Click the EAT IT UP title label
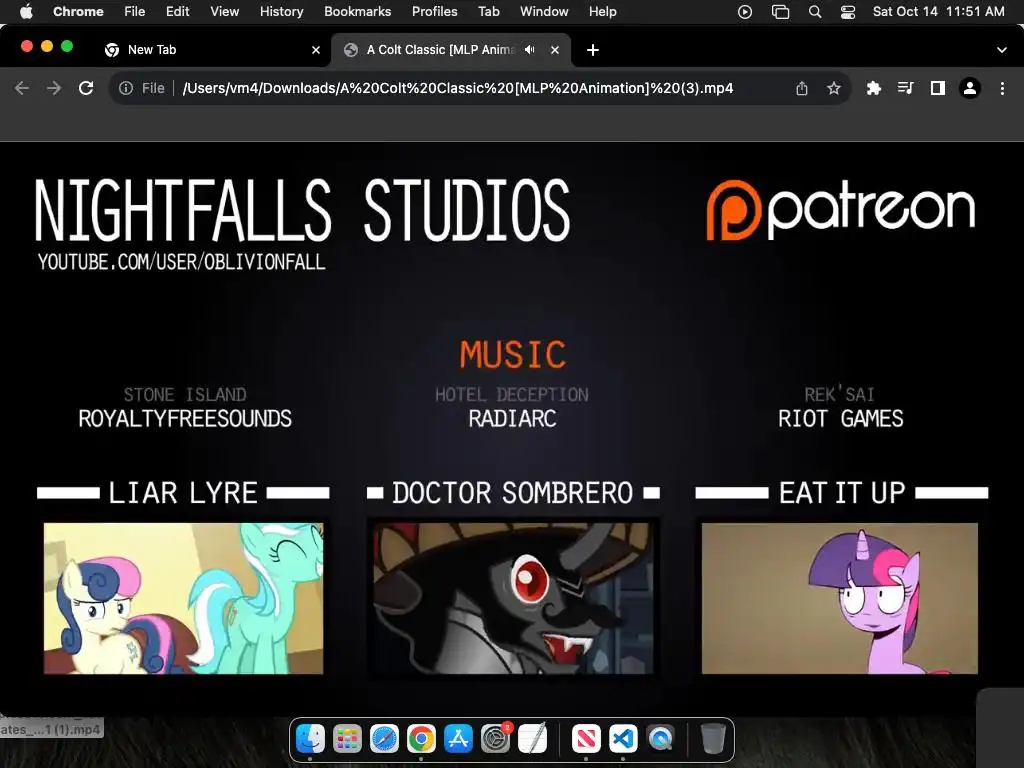The image size is (1024, 768). [842, 493]
